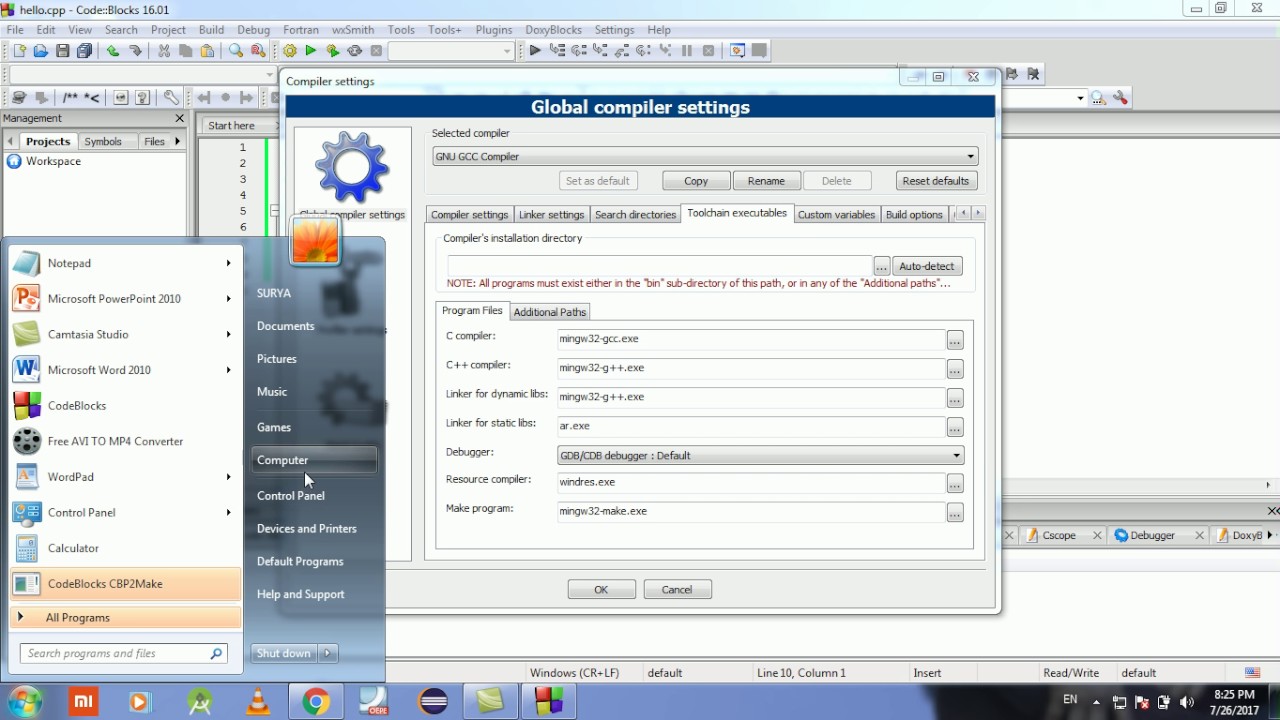
Task: Click the Debugging windows icon
Action: pos(738,51)
